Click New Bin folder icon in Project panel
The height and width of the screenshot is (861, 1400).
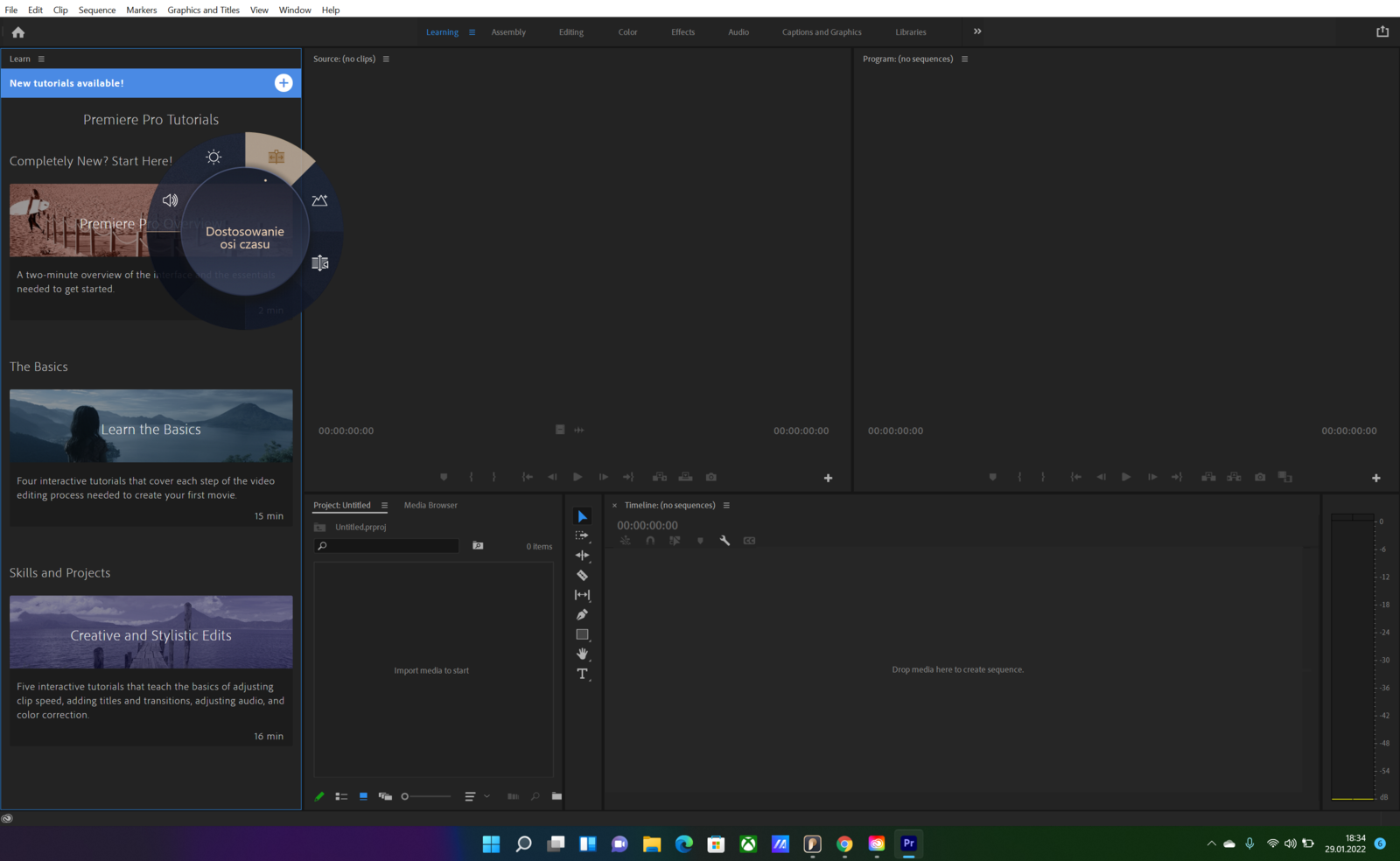tap(556, 796)
